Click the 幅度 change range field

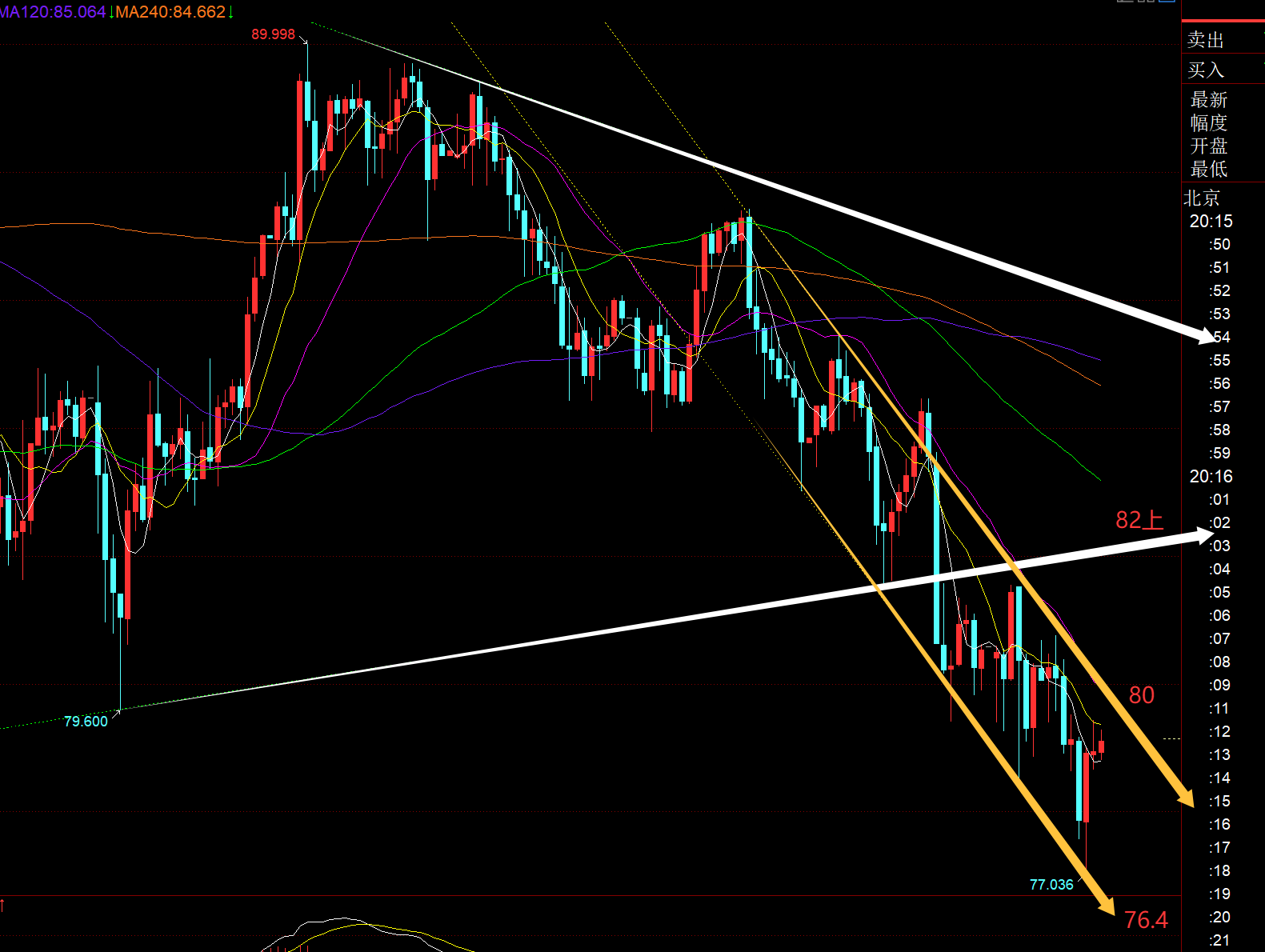pos(1208,123)
